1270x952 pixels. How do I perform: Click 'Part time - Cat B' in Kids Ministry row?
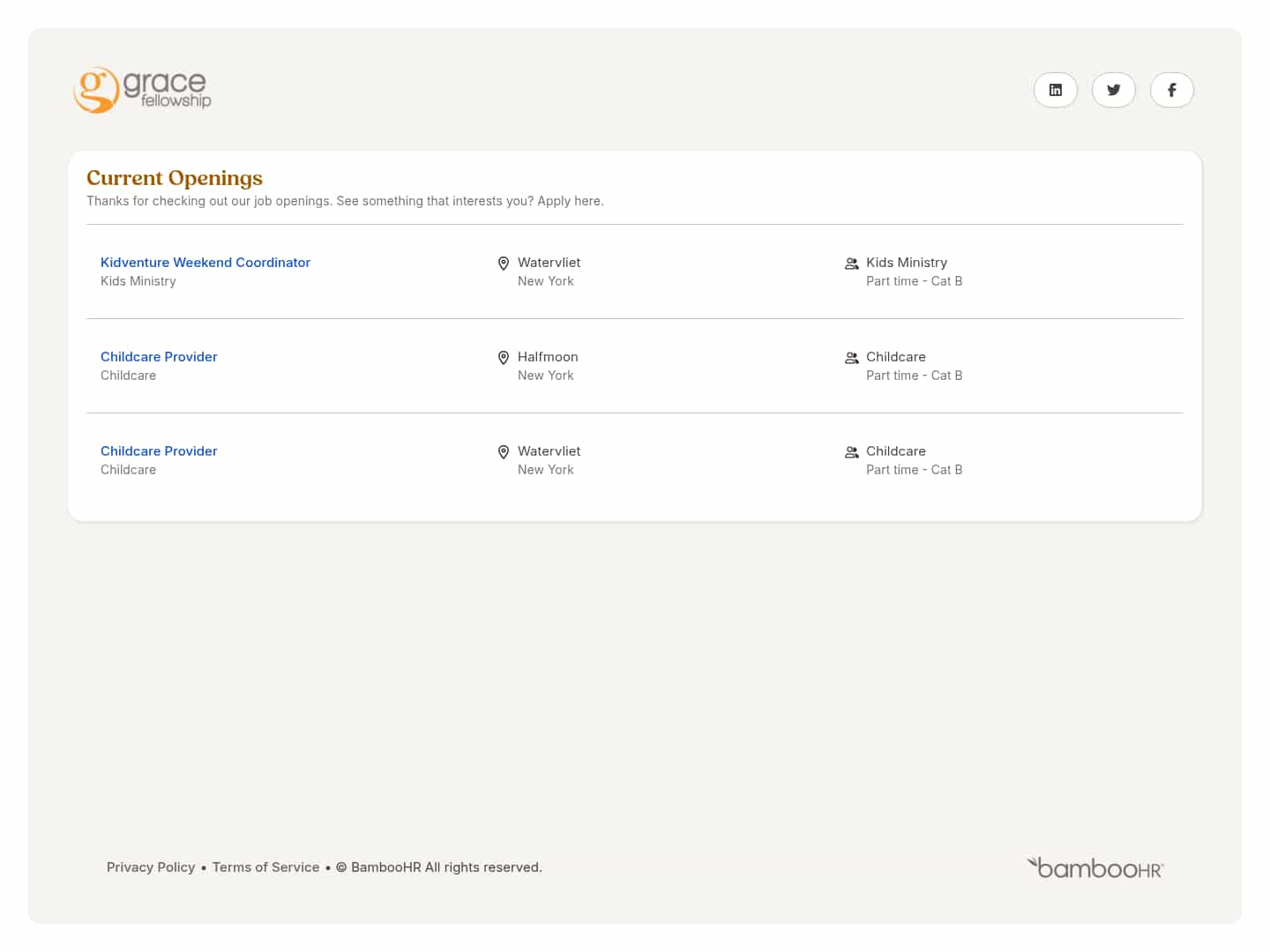click(x=914, y=281)
